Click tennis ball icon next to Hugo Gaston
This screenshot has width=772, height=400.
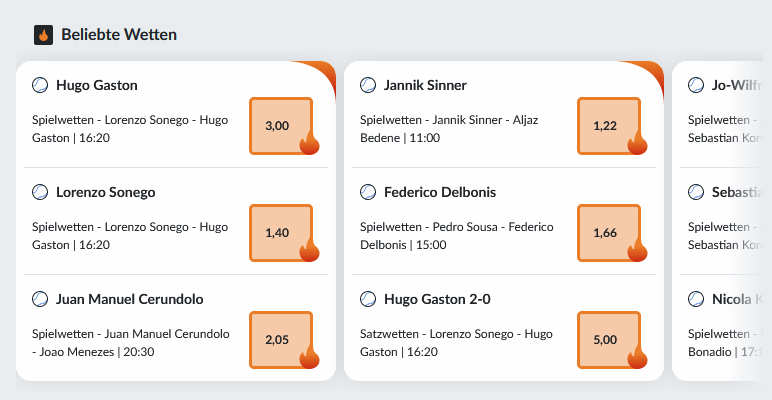40,85
